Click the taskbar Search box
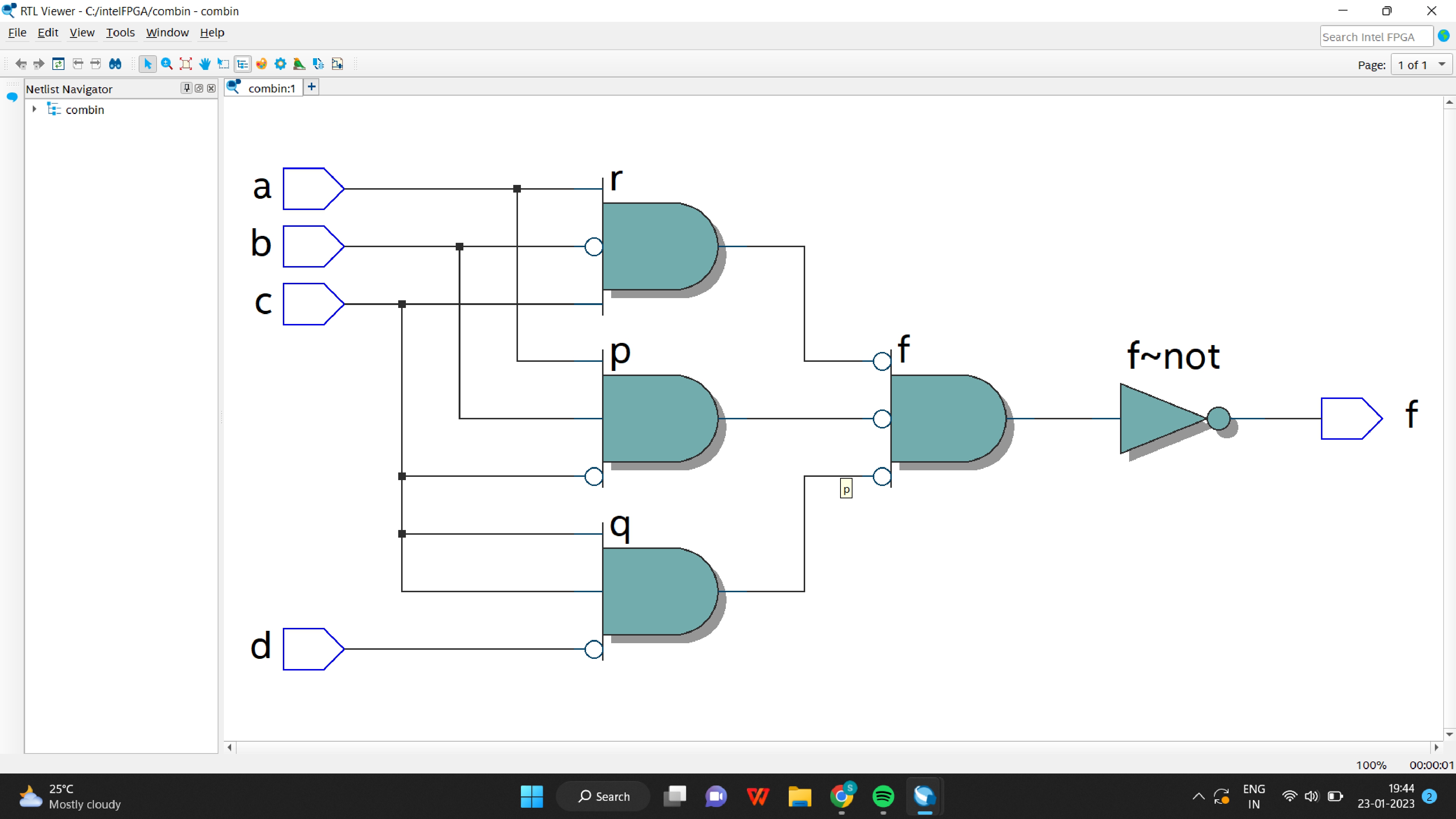The image size is (1456, 819). coord(603,796)
